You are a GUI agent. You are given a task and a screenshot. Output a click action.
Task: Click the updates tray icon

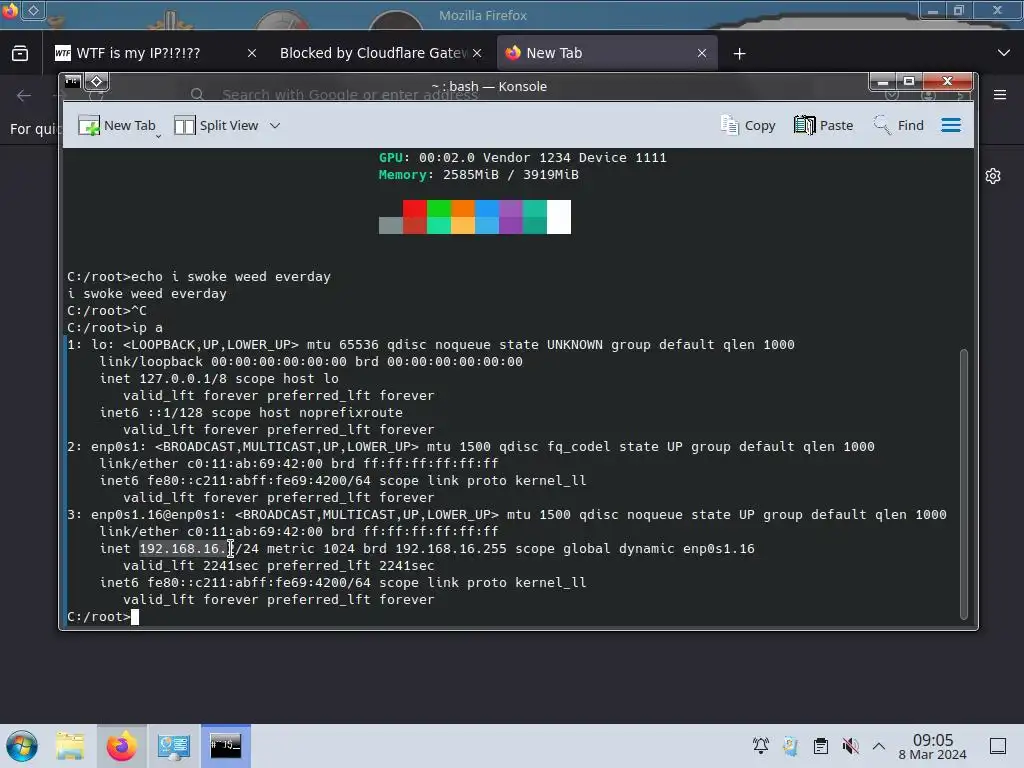coord(791,746)
